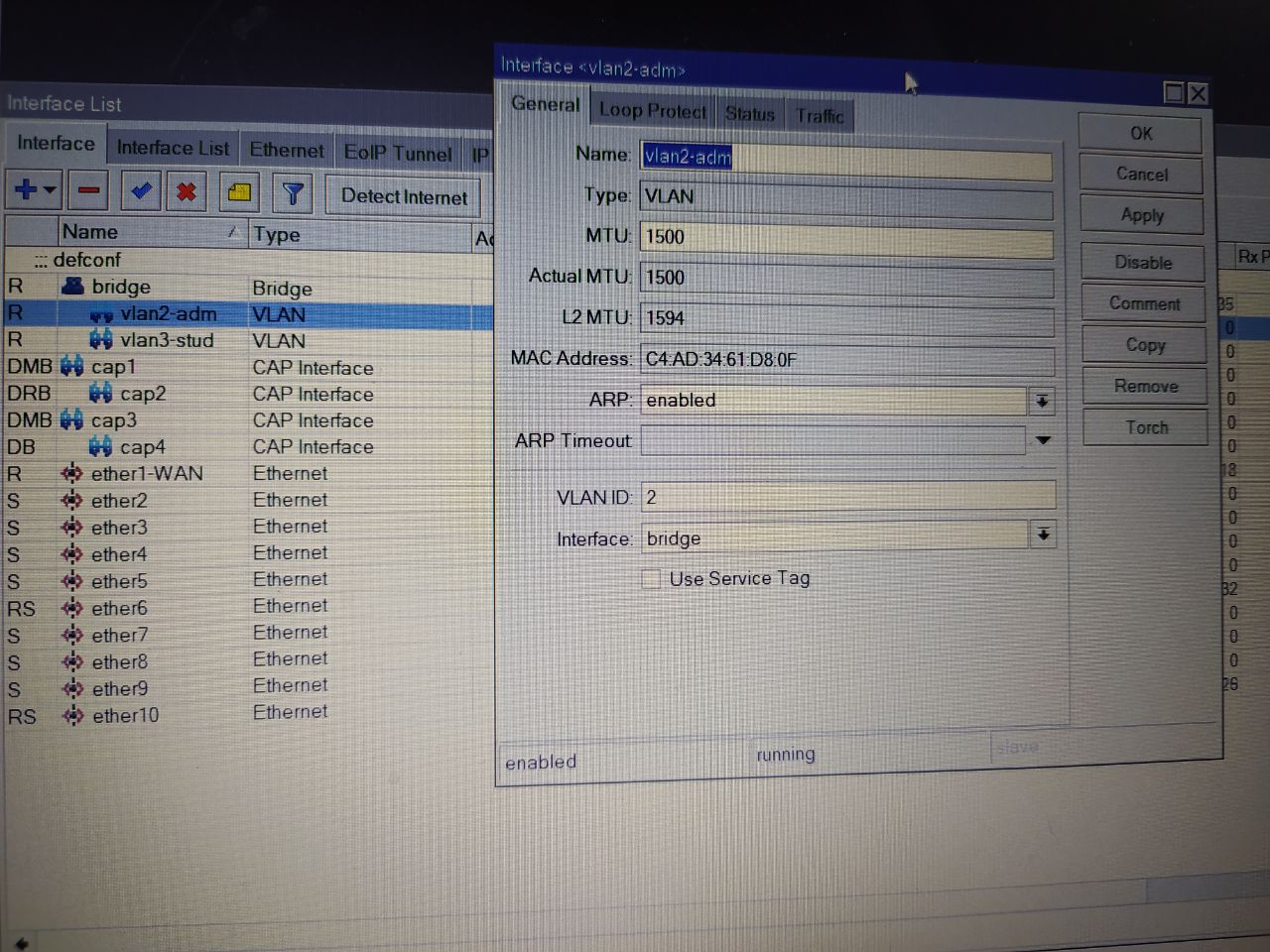The image size is (1270, 952).
Task: Click the bridge interface icon
Action: [x=72, y=287]
